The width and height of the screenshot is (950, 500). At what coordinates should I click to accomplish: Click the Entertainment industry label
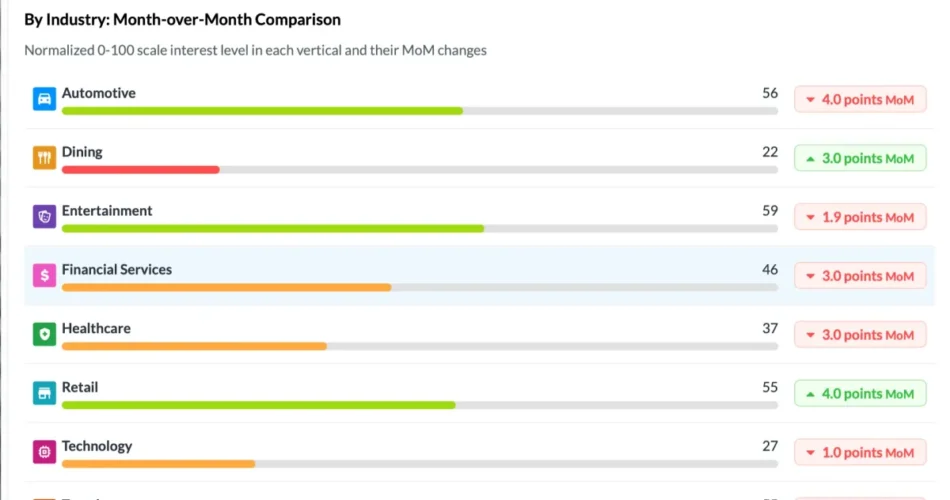pos(107,210)
